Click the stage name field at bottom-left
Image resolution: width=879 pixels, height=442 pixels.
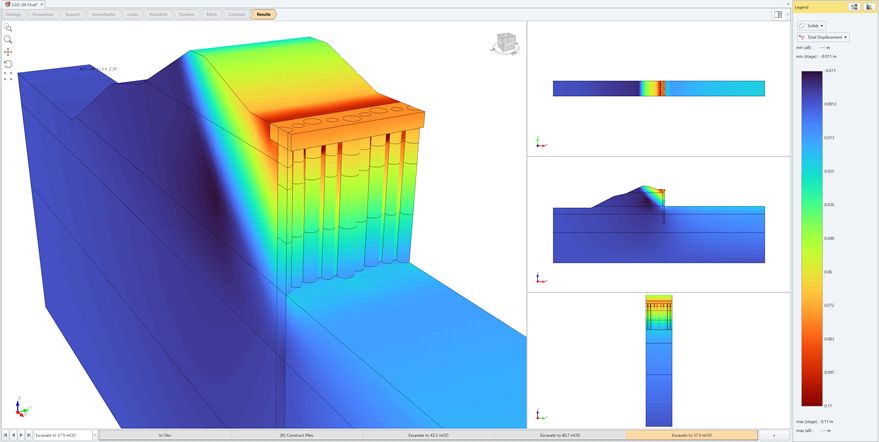[61, 436]
